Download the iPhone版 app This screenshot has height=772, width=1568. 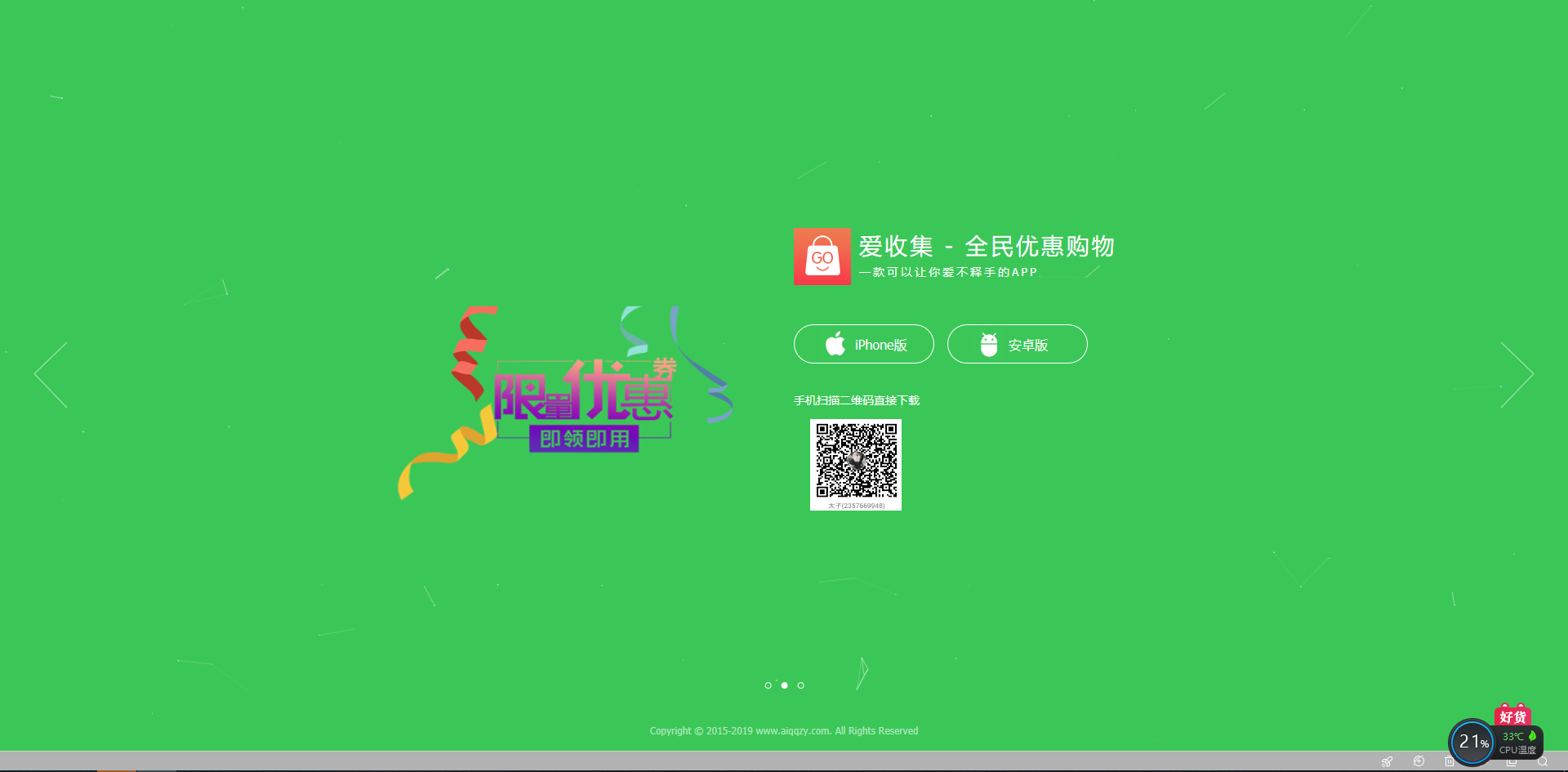(x=863, y=345)
